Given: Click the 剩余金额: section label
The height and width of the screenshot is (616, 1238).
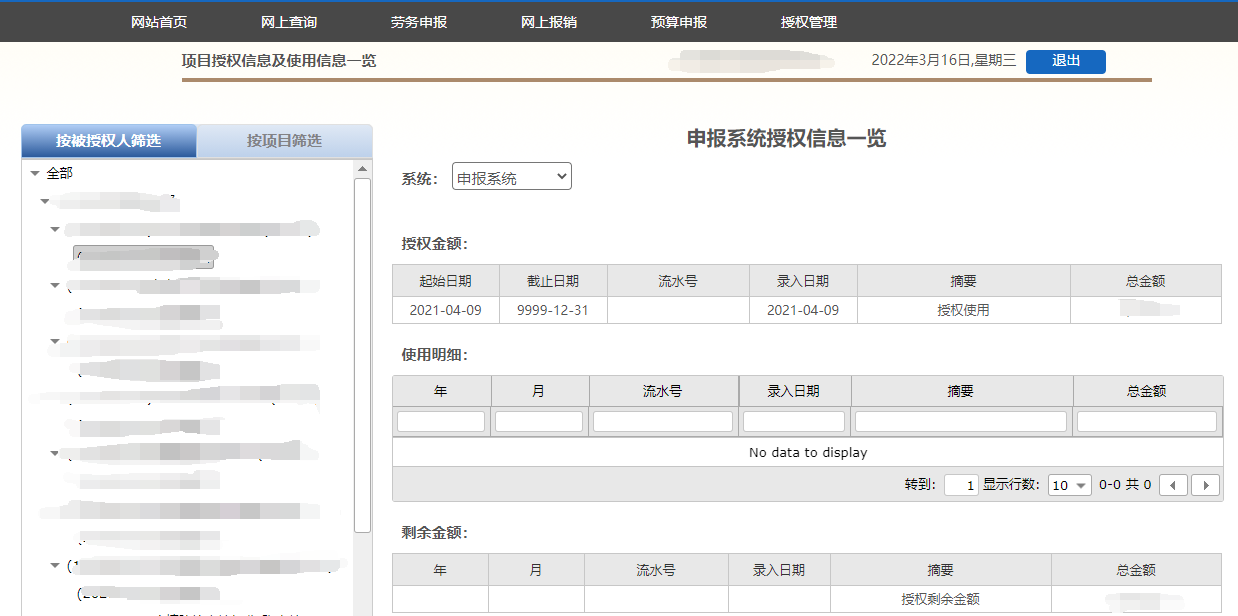Looking at the screenshot, I should tap(435, 533).
